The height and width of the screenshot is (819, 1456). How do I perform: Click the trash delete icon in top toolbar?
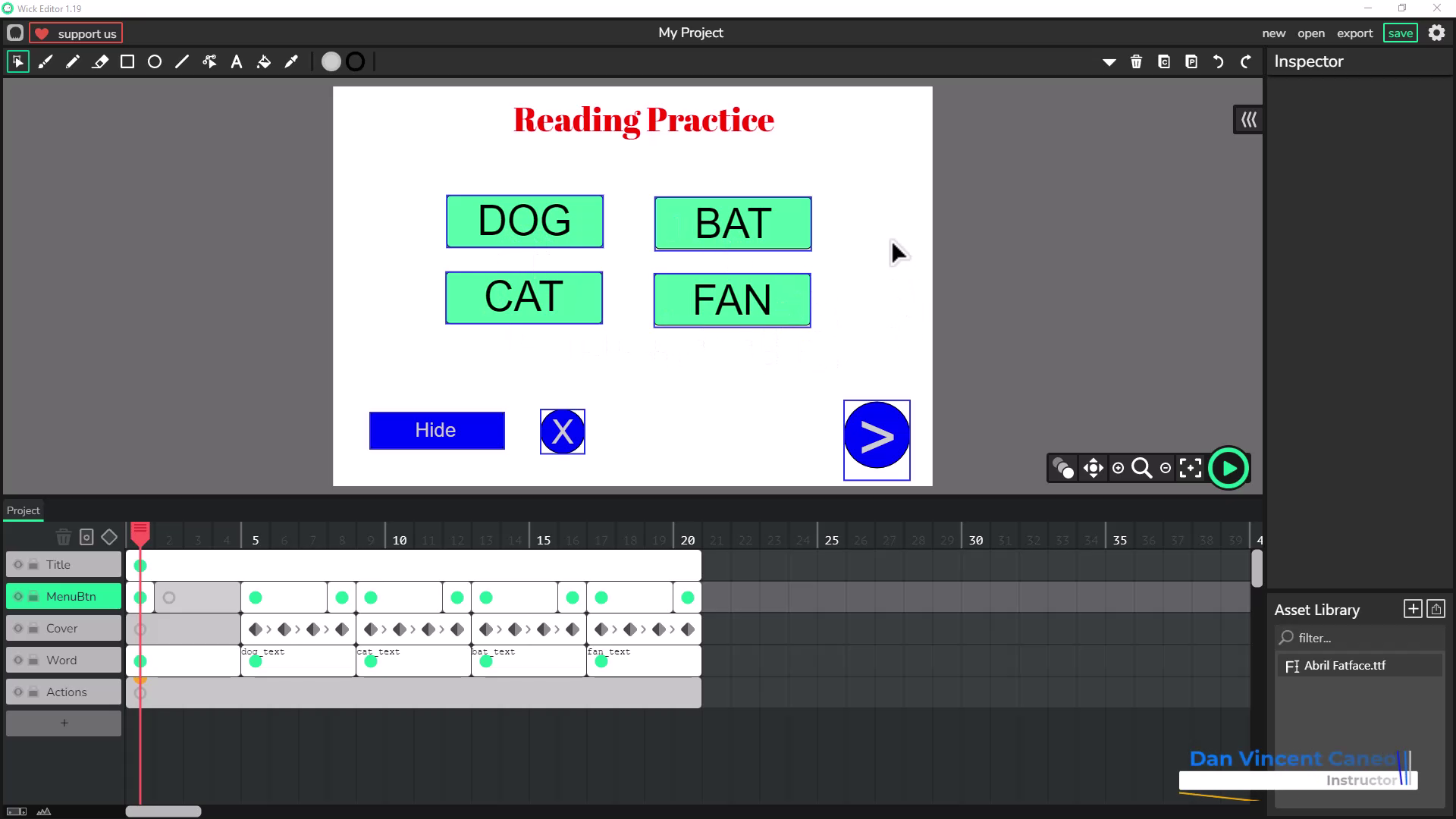(1136, 62)
